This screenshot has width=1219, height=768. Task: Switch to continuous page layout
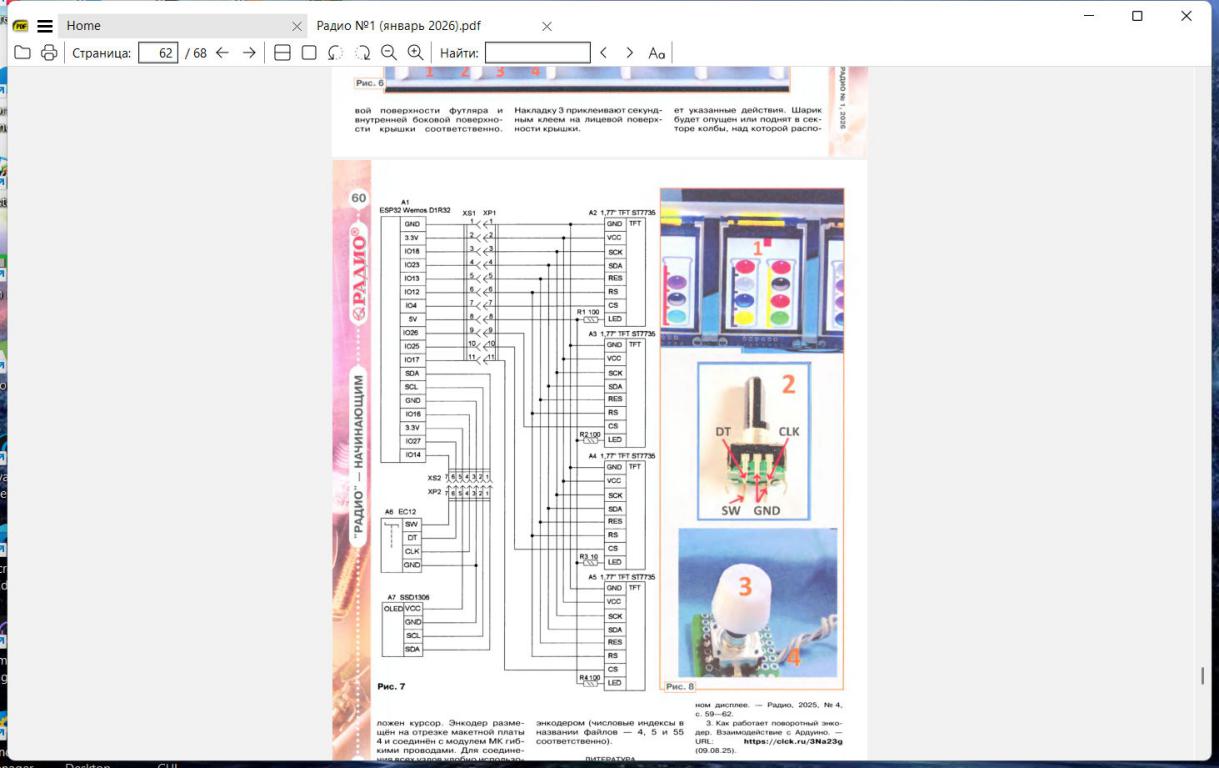tap(282, 53)
